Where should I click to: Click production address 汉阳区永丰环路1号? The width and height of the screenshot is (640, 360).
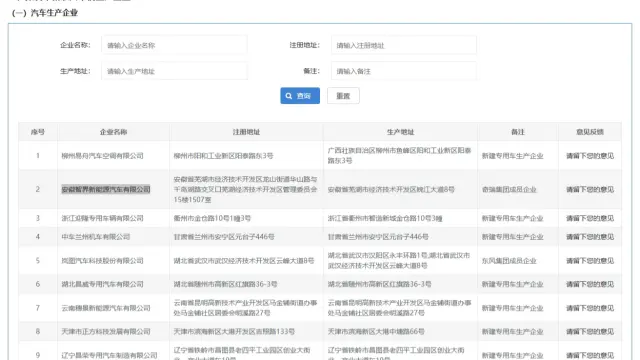pyautogui.click(x=399, y=260)
